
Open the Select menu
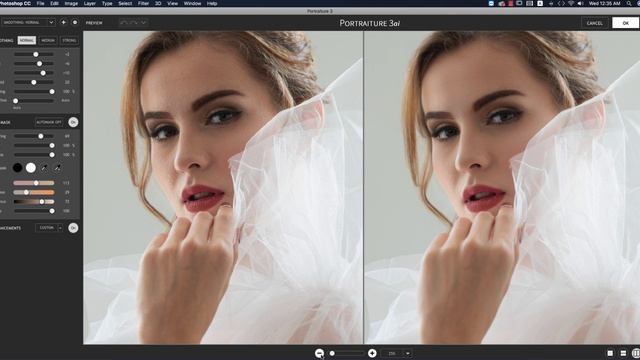click(125, 3)
